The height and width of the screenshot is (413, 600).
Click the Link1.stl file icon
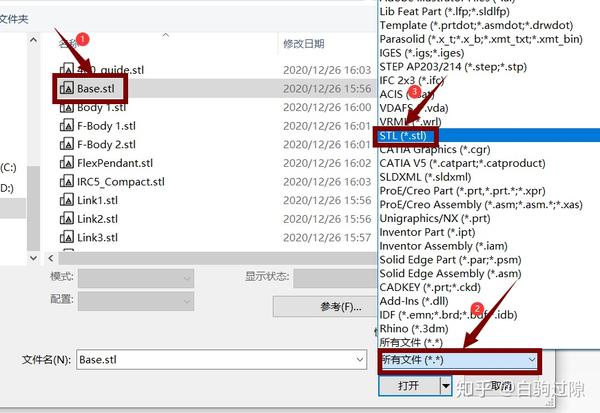pyautogui.click(x=67, y=201)
